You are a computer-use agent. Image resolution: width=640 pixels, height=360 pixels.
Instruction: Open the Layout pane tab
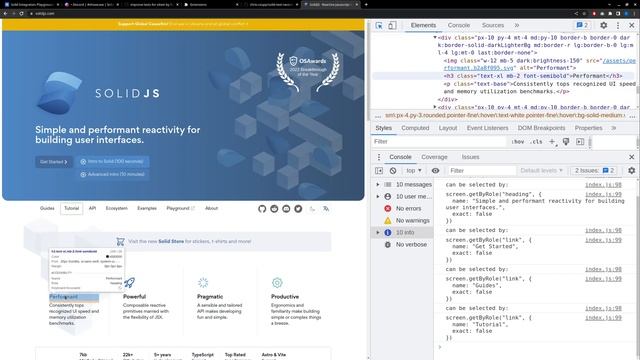tap(448, 128)
